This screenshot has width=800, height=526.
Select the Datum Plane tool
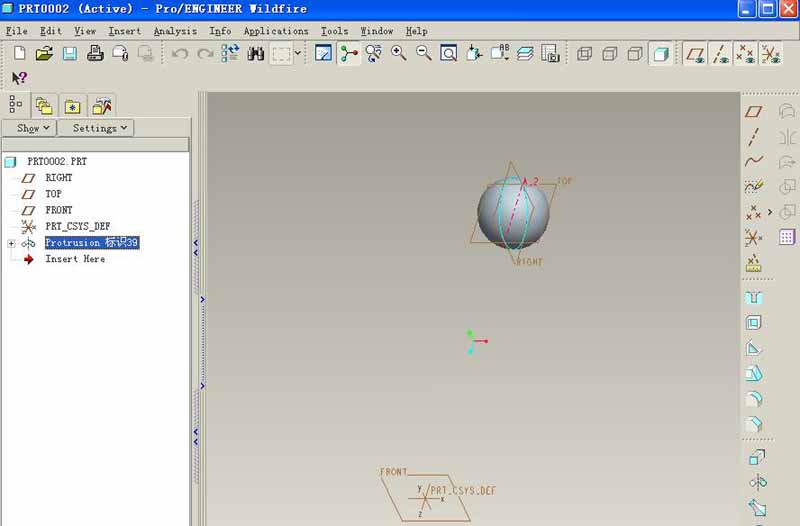(x=754, y=112)
